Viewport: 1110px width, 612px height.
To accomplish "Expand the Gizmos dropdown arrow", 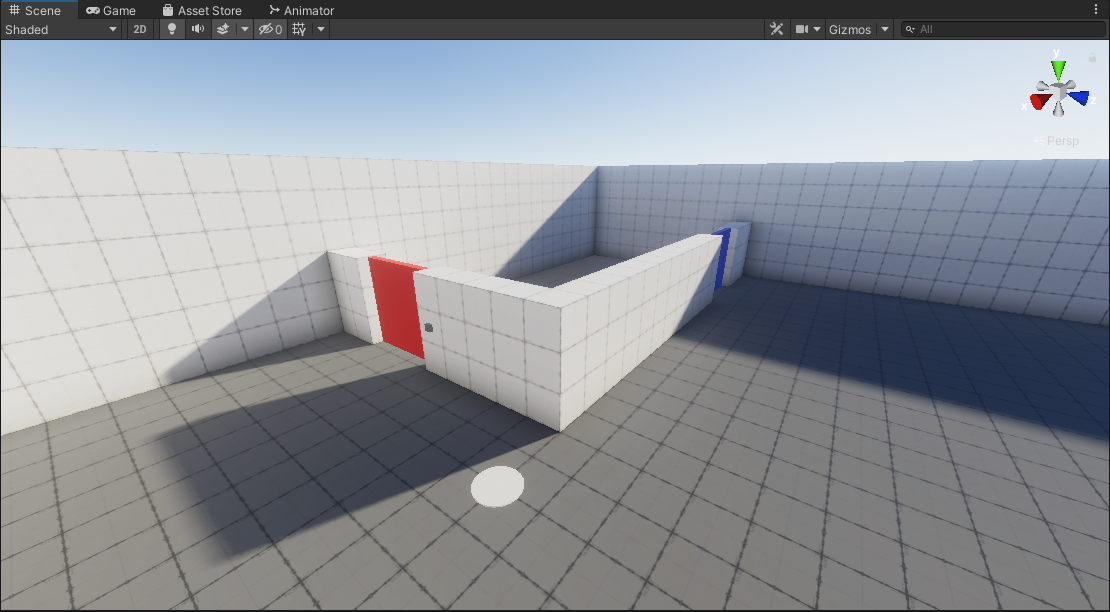I will 884,29.
